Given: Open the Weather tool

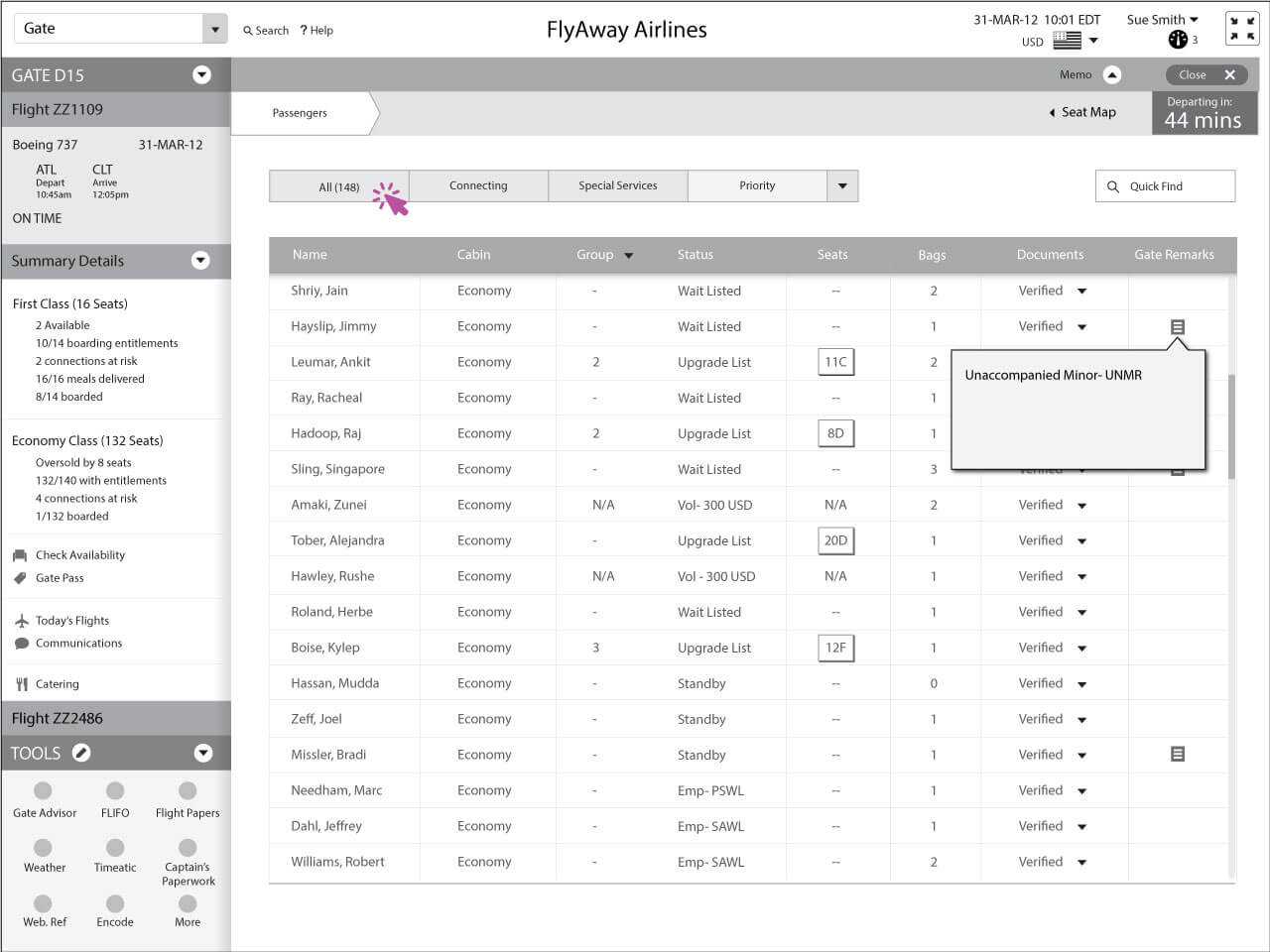Looking at the screenshot, I should tap(44, 848).
